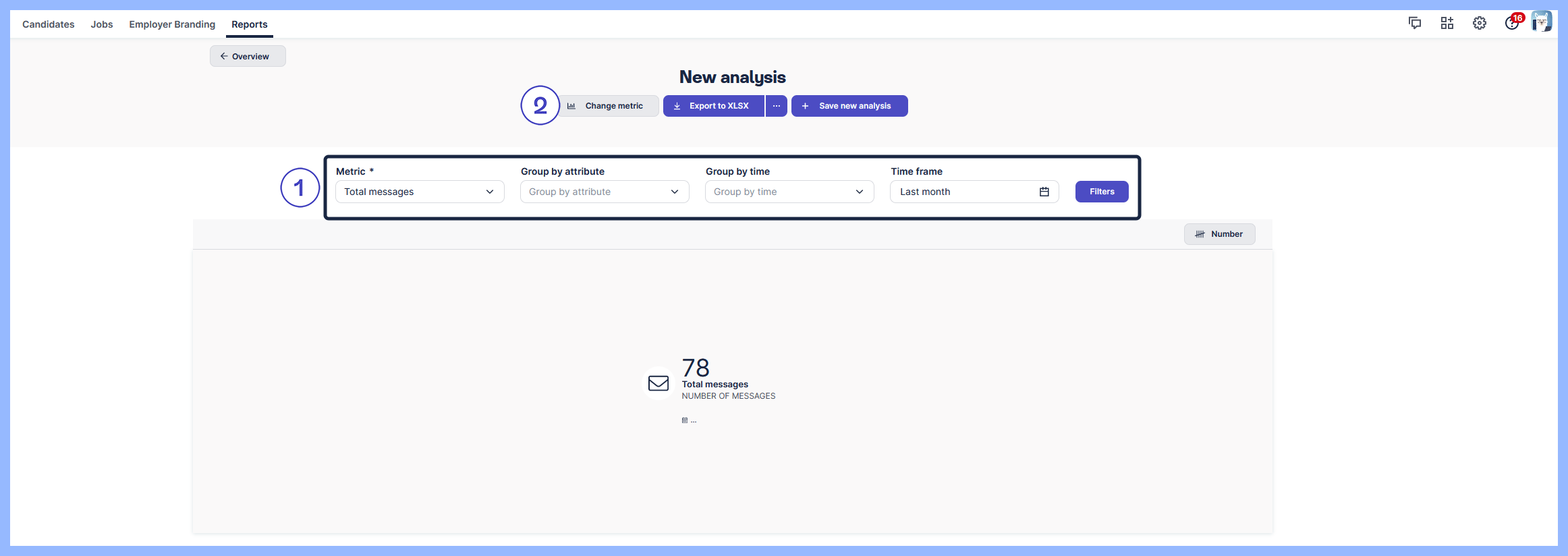Screen dimensions: 1568x556
Task: Open the Group by attribute dropdown
Action: coord(605,192)
